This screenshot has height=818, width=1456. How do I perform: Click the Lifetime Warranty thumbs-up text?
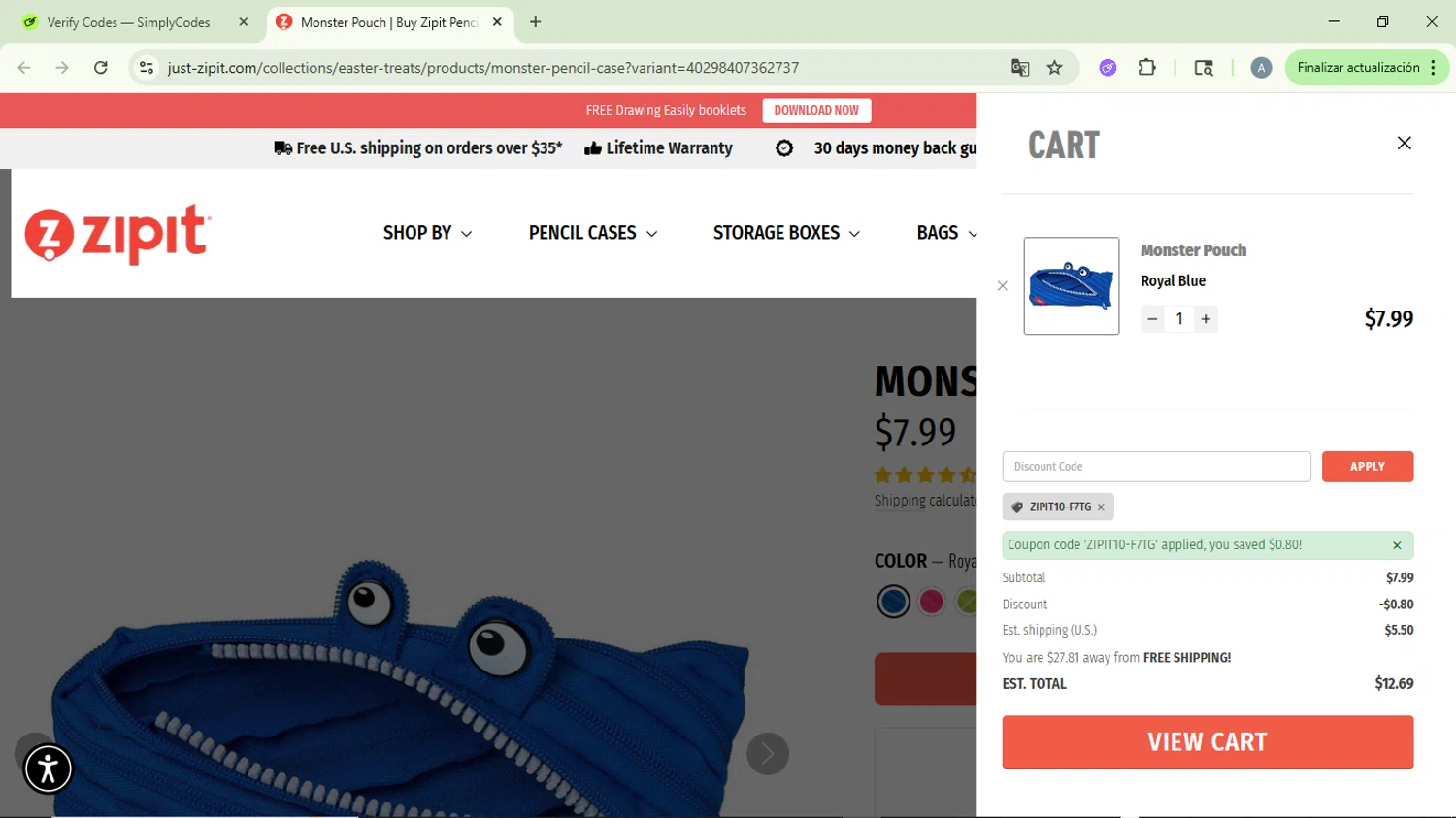(658, 148)
